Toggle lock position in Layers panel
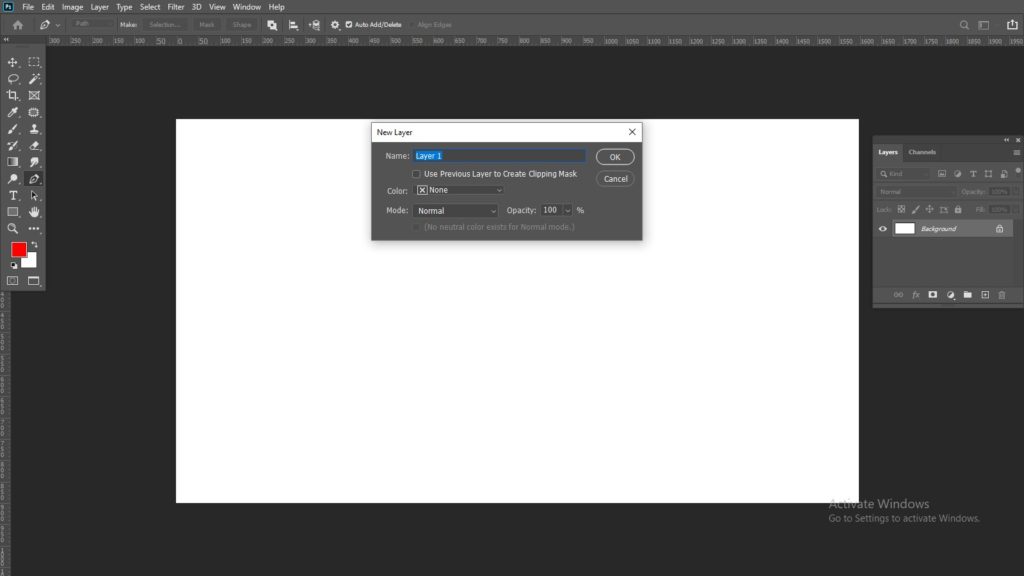Viewport: 1024px width, 576px height. [929, 210]
